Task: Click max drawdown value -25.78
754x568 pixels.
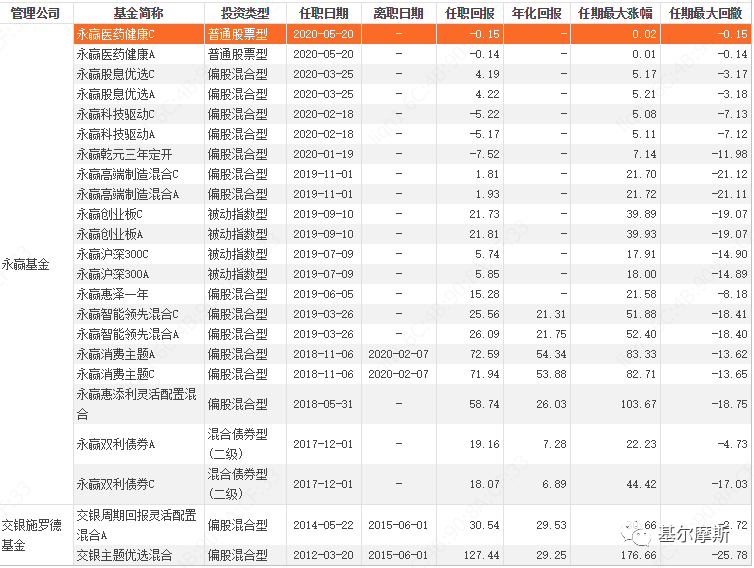Action: click(729, 555)
